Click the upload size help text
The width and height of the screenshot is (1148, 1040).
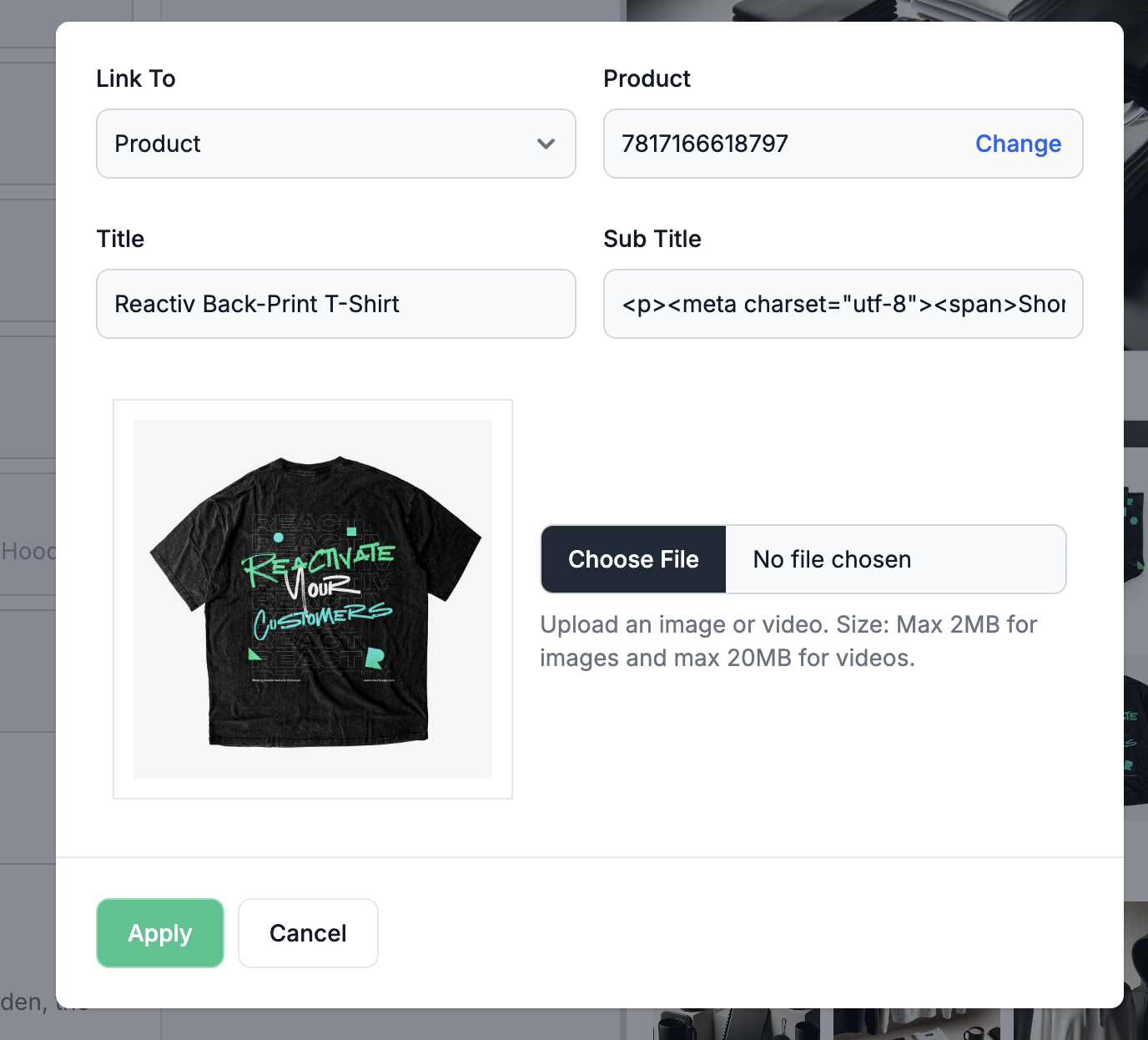click(x=788, y=641)
